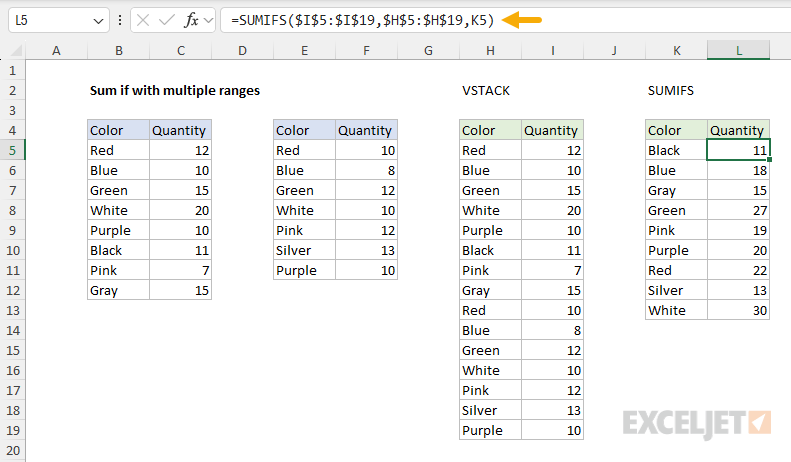
Task: Select column K header
Action: pos(676,50)
